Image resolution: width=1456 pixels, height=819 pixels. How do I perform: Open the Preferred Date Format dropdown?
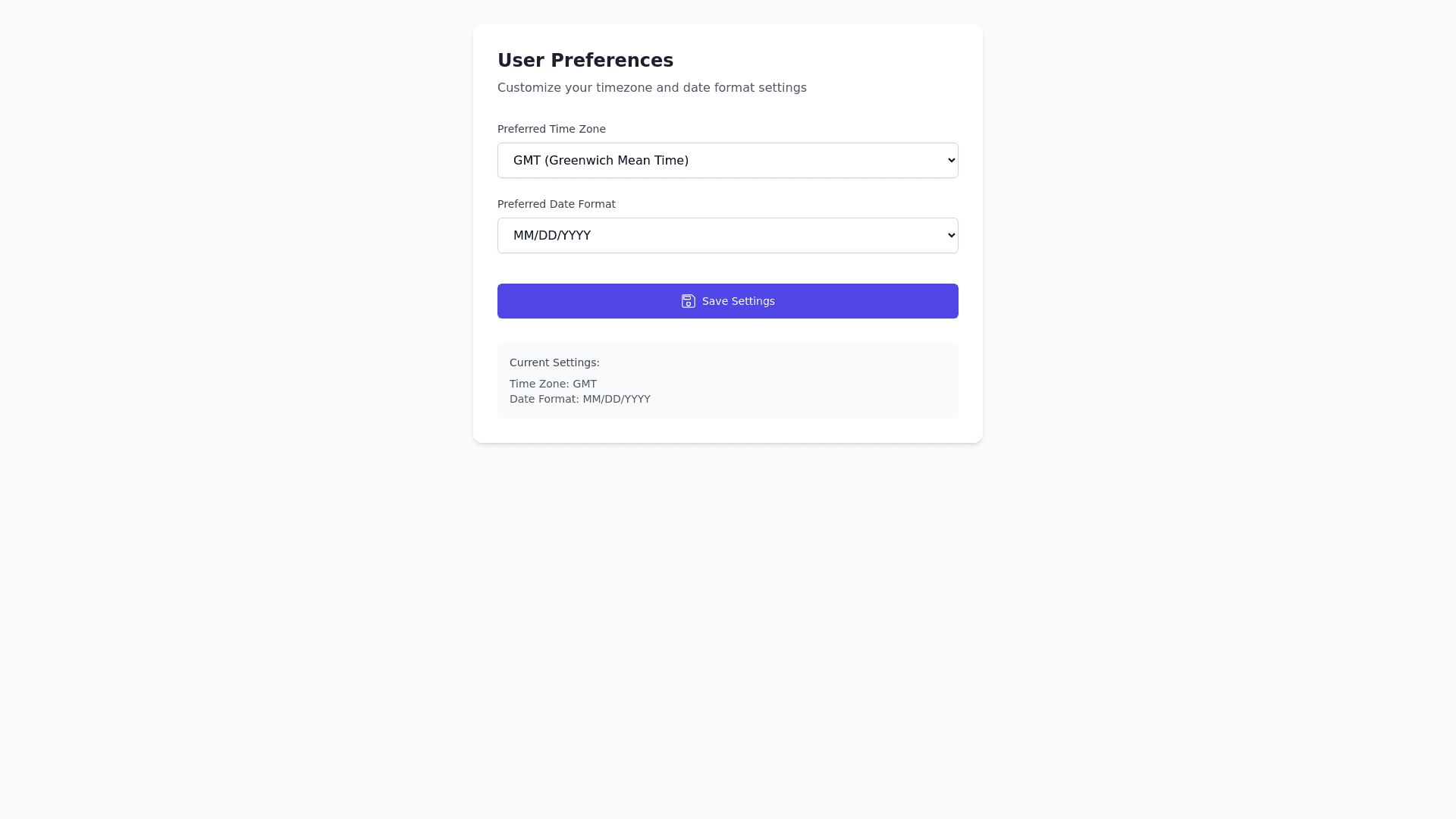pos(726,236)
